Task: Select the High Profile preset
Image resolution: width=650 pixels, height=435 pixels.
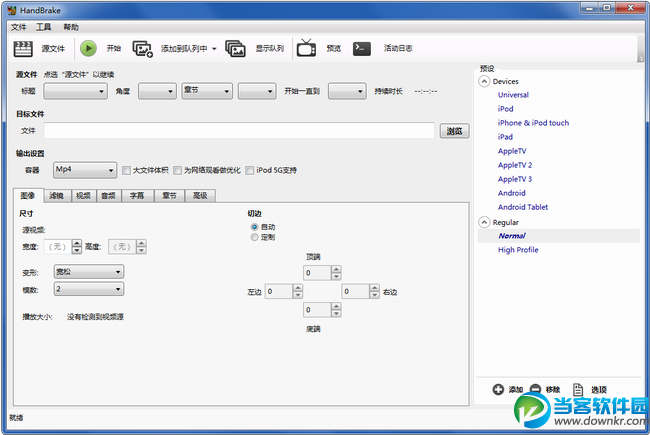Action: click(x=518, y=250)
